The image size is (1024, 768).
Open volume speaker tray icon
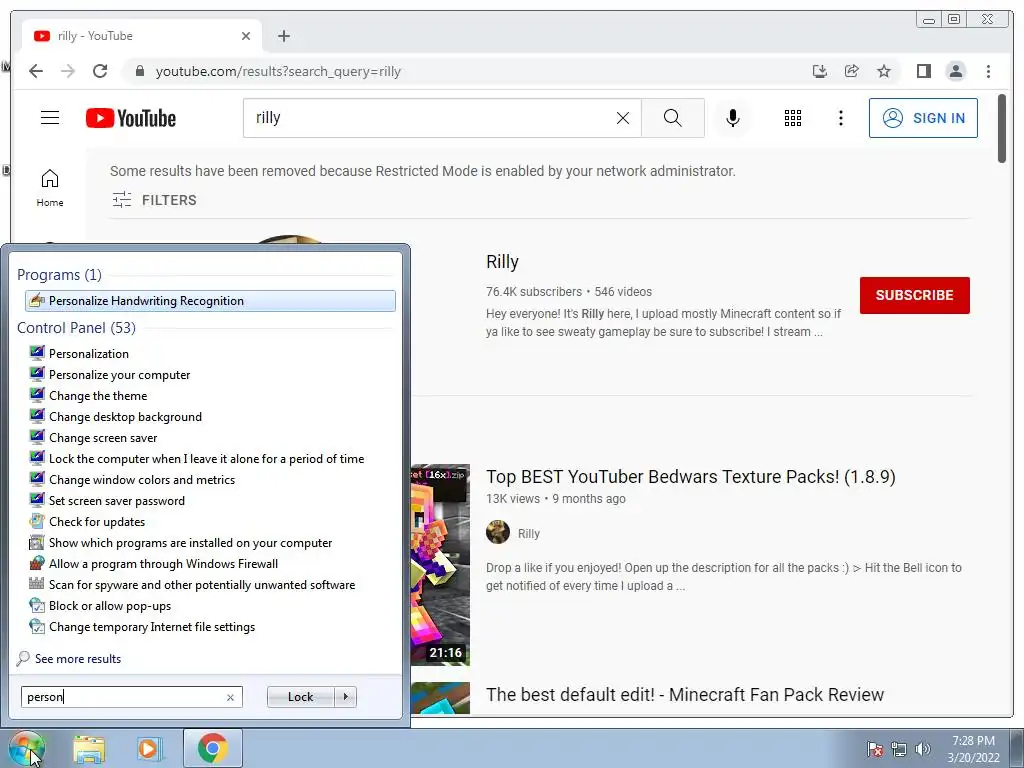(922, 748)
